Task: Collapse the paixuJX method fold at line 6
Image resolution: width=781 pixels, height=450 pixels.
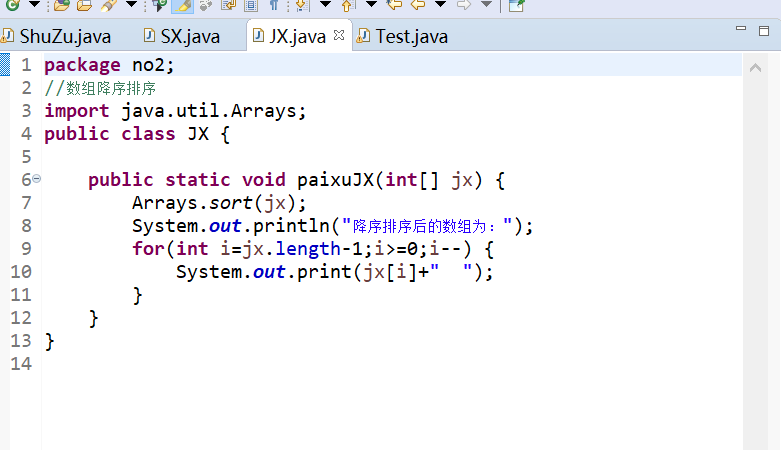Action: click(36, 178)
